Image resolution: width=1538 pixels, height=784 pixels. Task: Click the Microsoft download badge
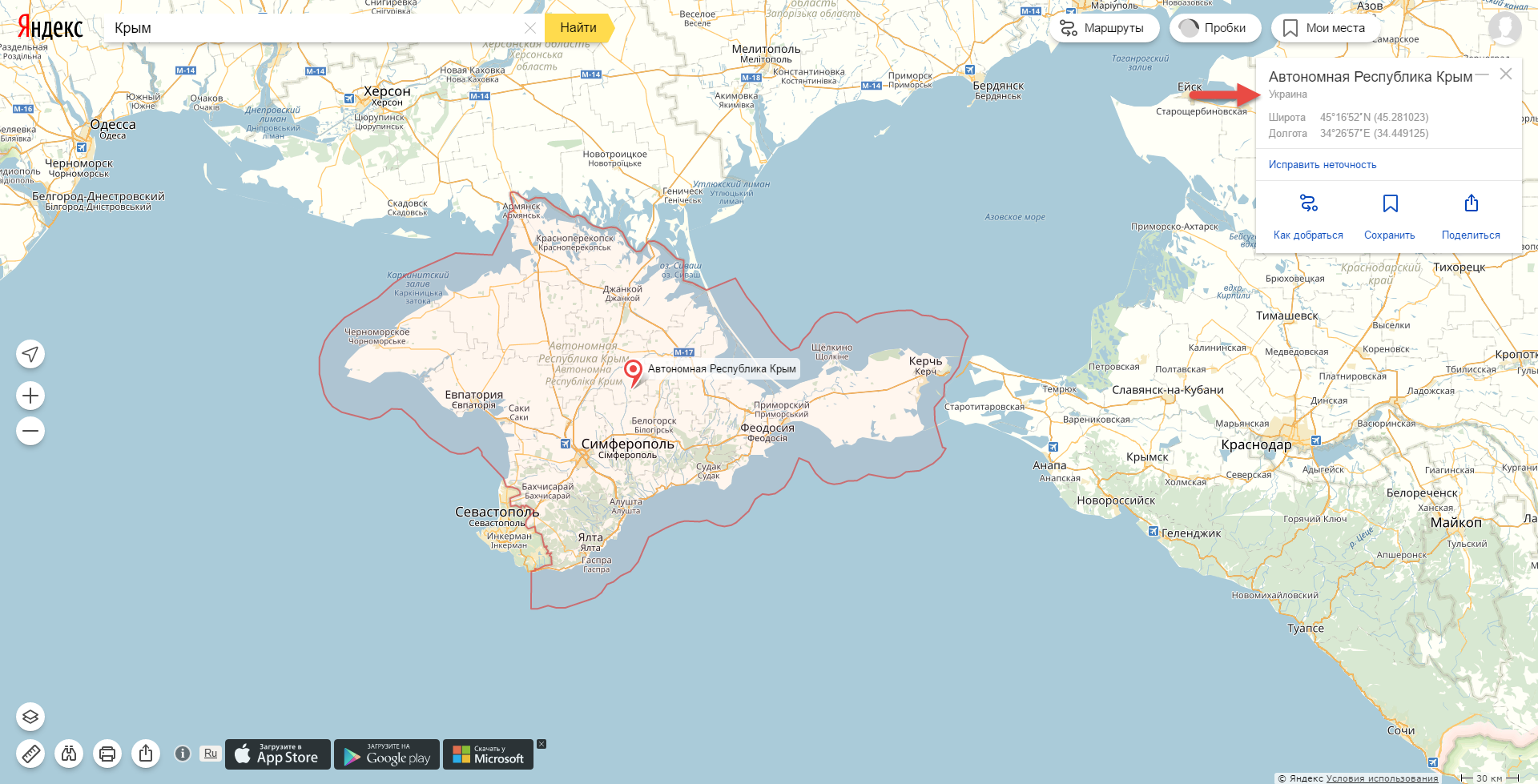coord(489,754)
